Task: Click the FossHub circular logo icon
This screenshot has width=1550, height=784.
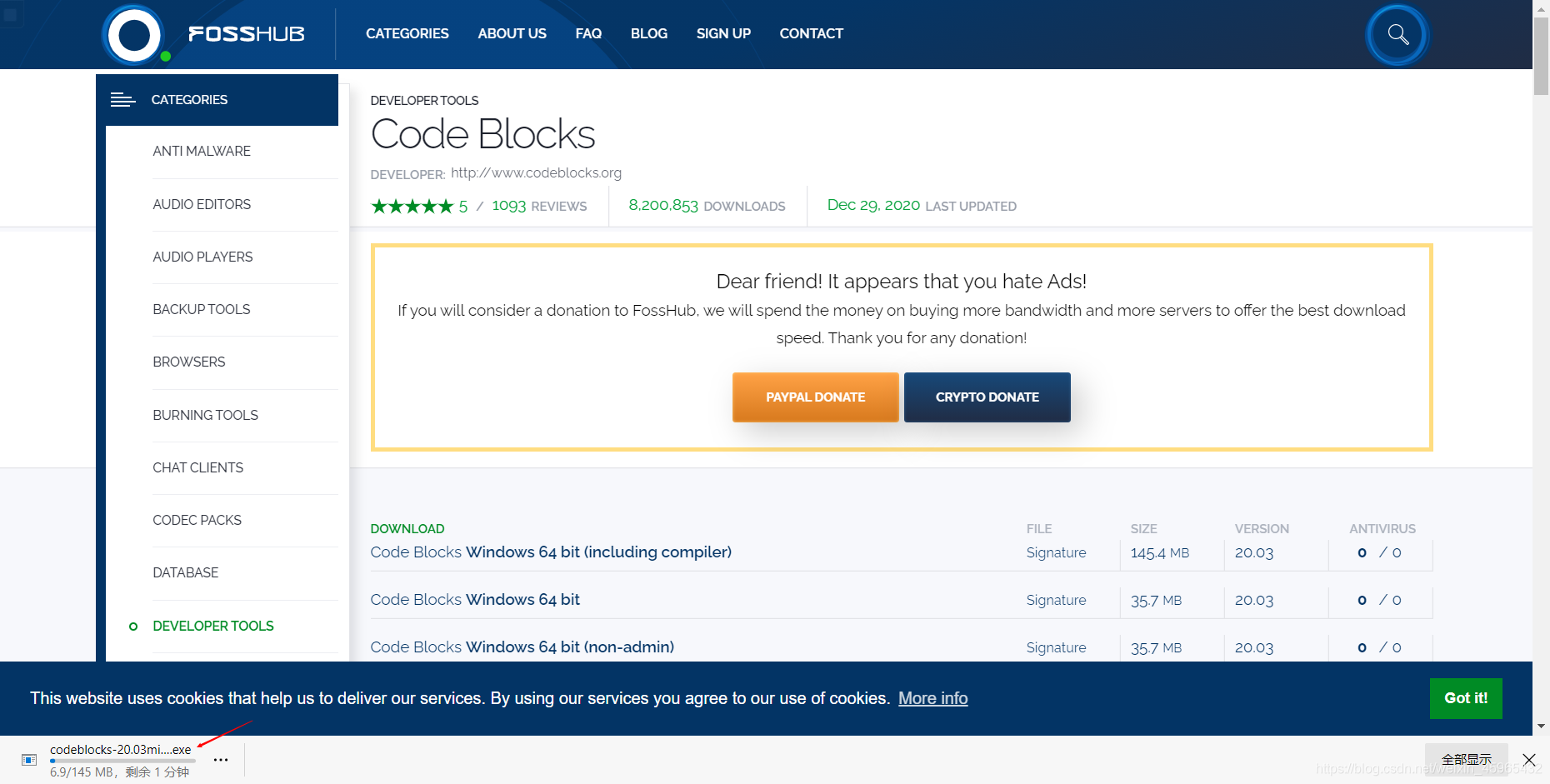Action: (x=134, y=35)
